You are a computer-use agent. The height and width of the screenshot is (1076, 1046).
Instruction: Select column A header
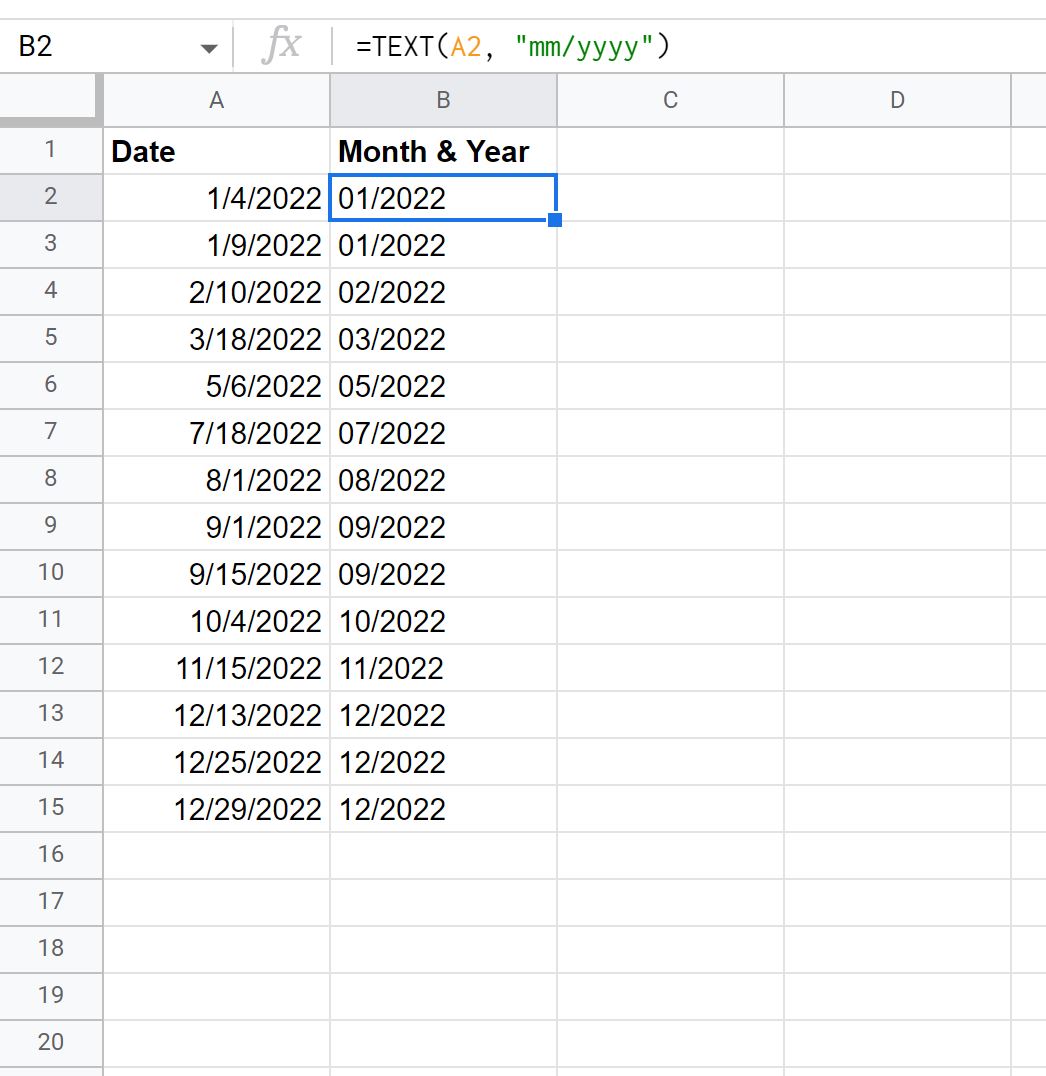216,100
